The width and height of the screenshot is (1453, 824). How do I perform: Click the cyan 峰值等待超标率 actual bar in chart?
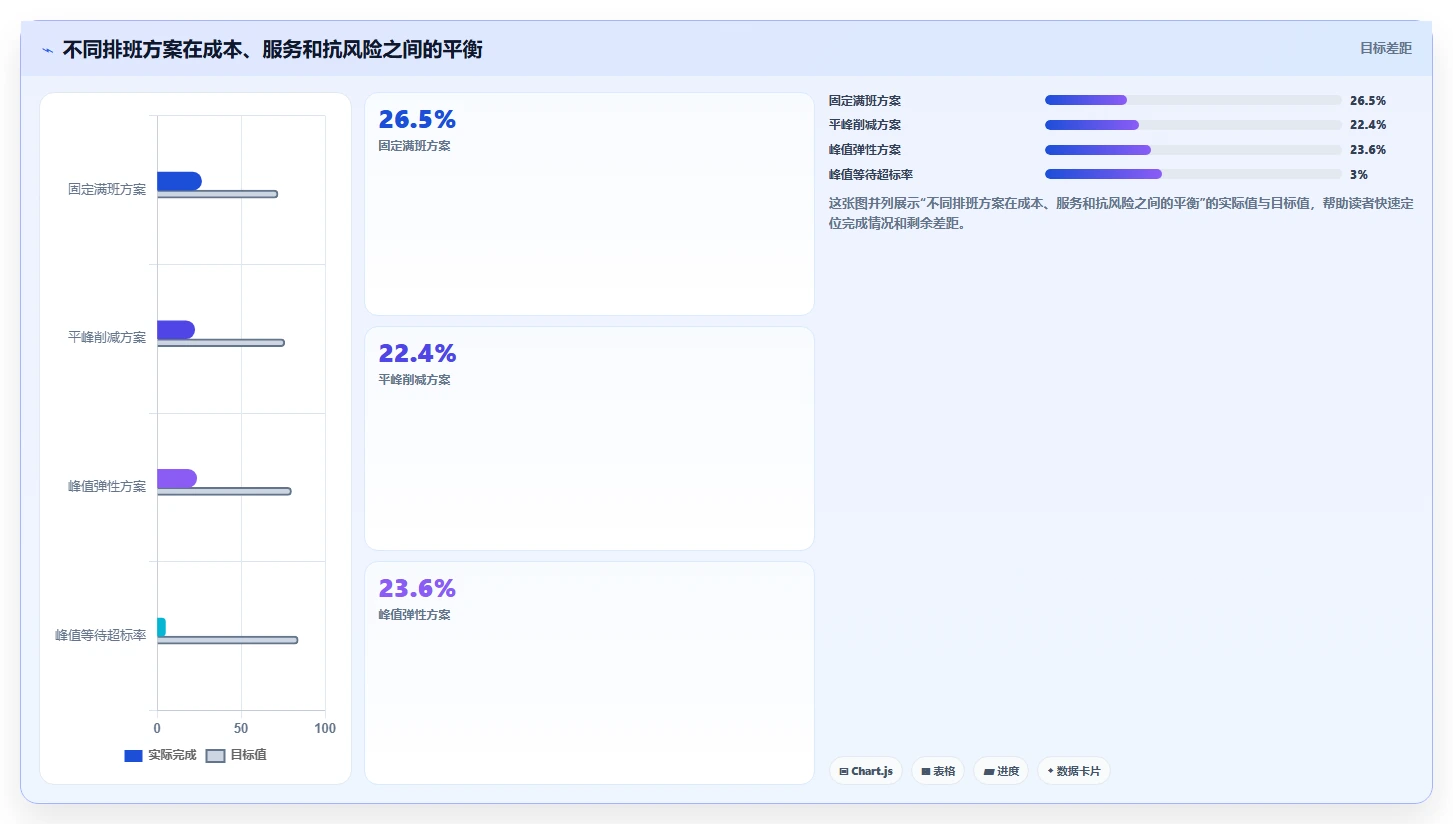(x=161, y=627)
